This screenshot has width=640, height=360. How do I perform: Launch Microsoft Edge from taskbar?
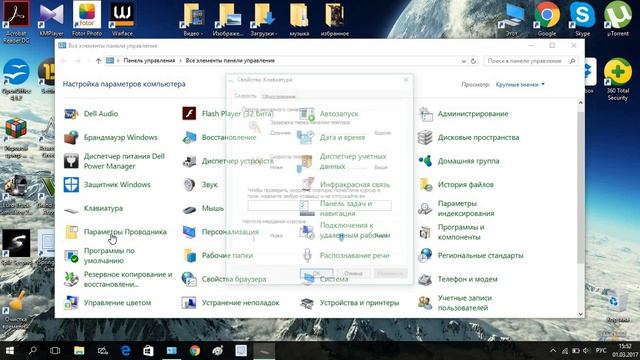tap(126, 351)
